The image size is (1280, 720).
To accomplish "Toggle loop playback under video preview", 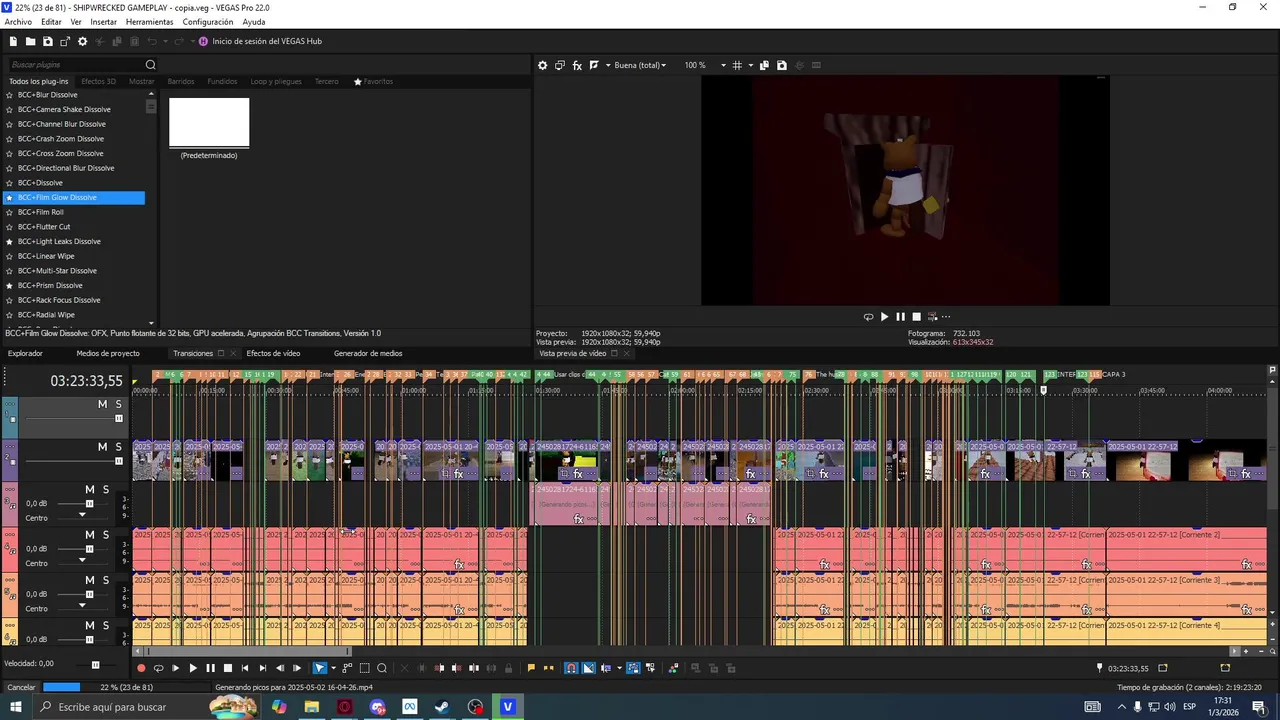I will click(868, 317).
